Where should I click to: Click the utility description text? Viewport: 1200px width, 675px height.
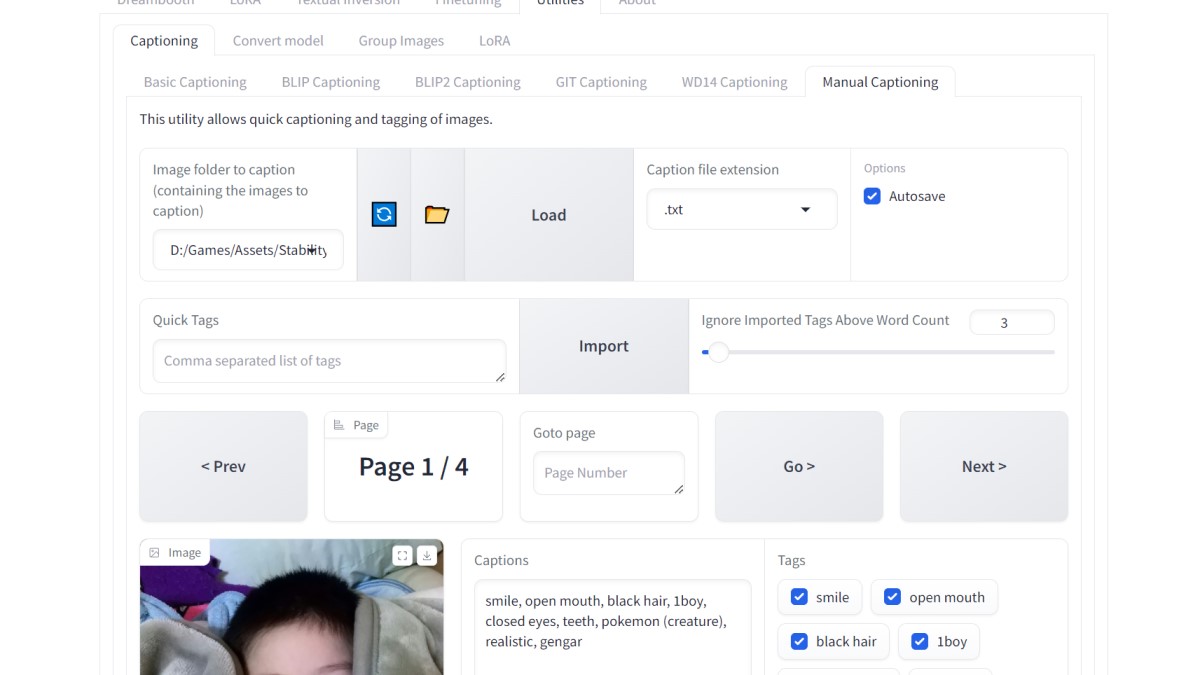[316, 119]
